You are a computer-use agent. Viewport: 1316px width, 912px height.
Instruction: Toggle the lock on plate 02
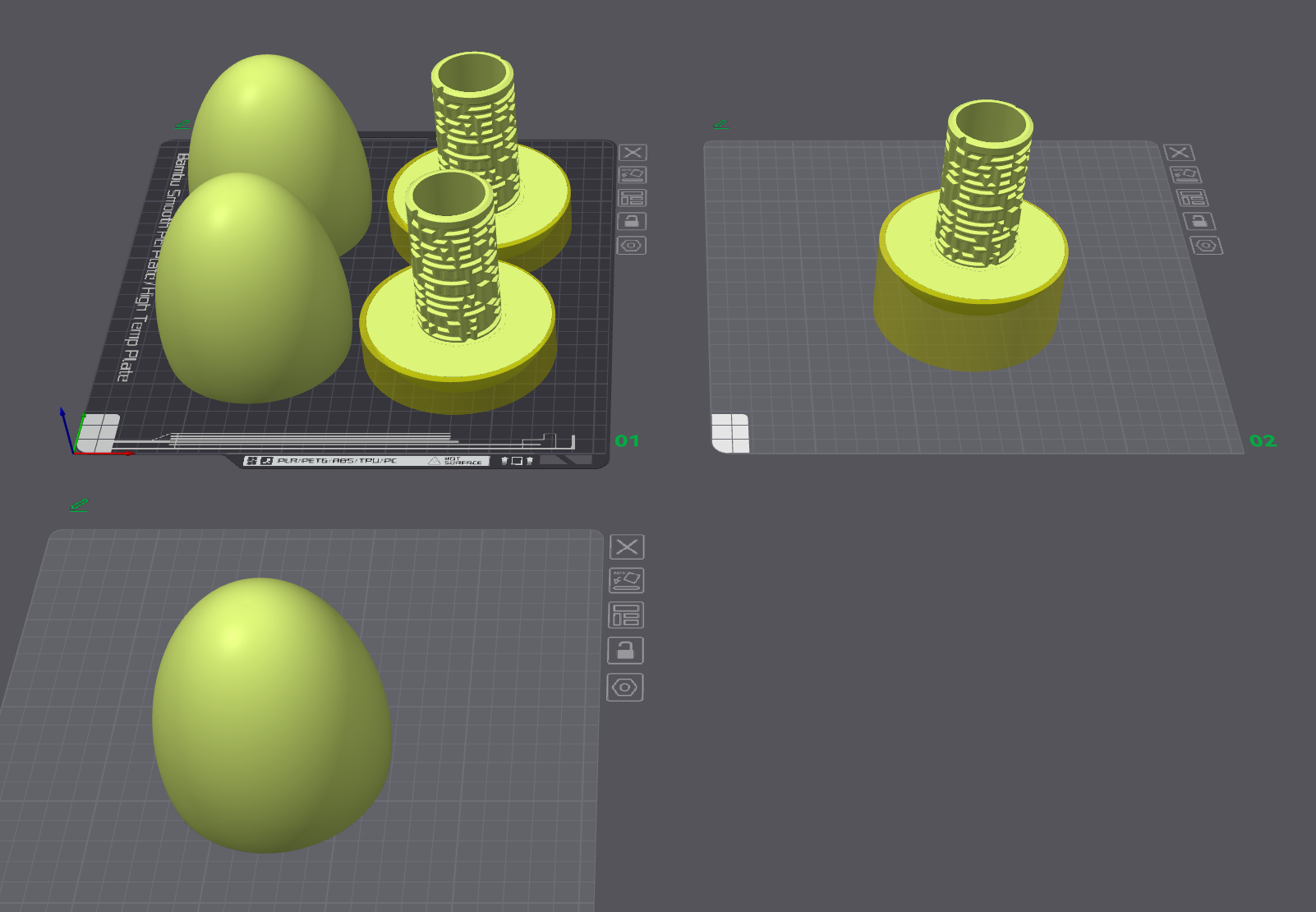click(1199, 221)
